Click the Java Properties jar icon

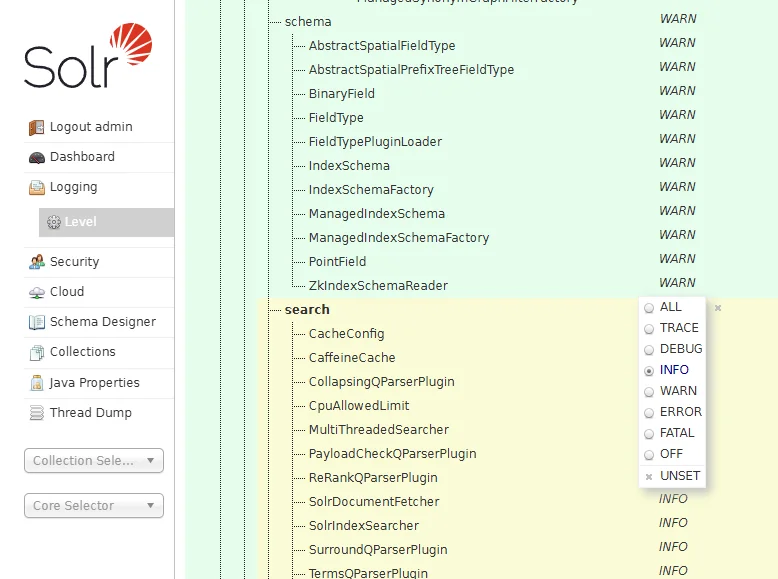coord(37,383)
